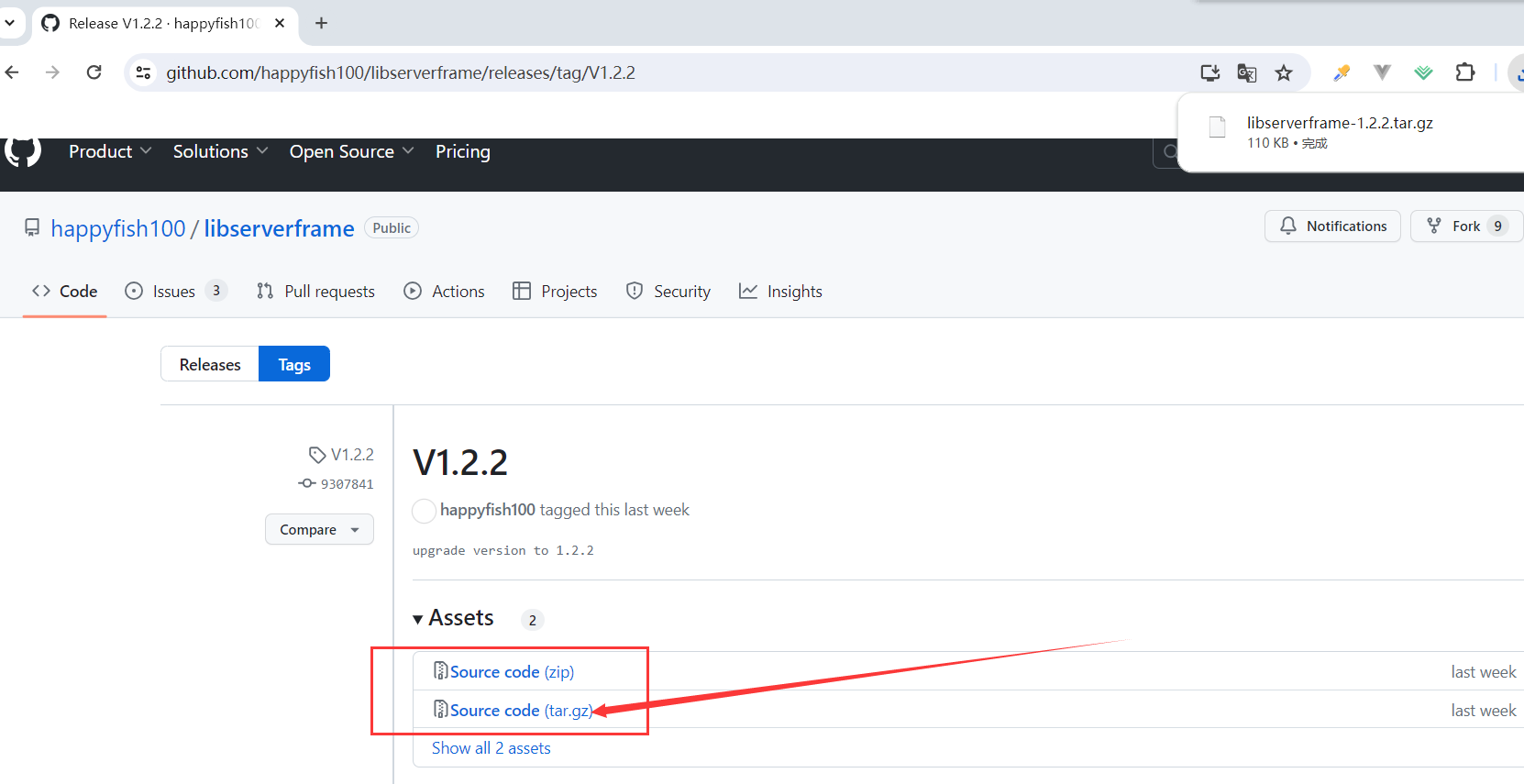Click the green chevron extension icon

click(1423, 72)
